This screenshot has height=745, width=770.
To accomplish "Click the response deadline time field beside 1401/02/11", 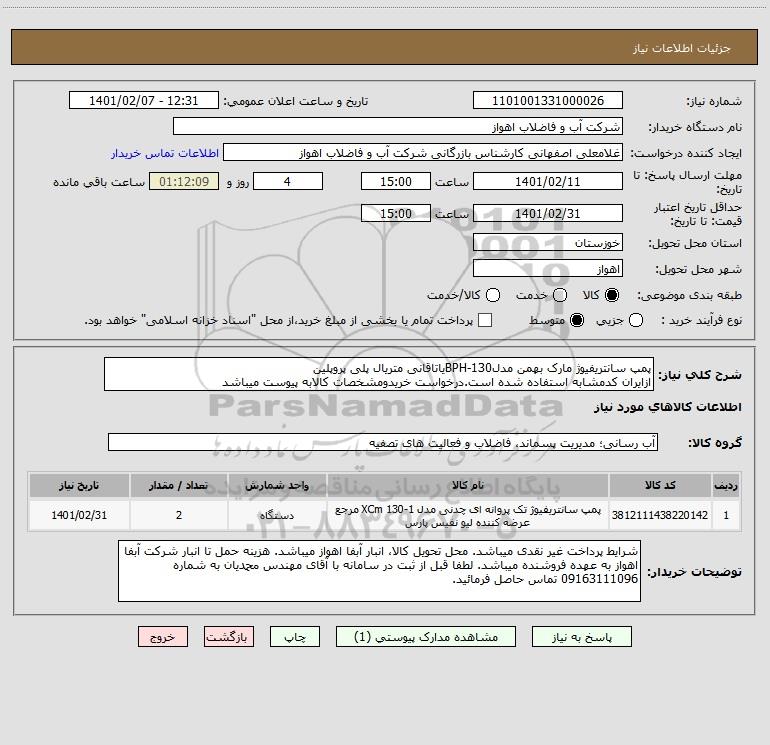I will point(396,181).
